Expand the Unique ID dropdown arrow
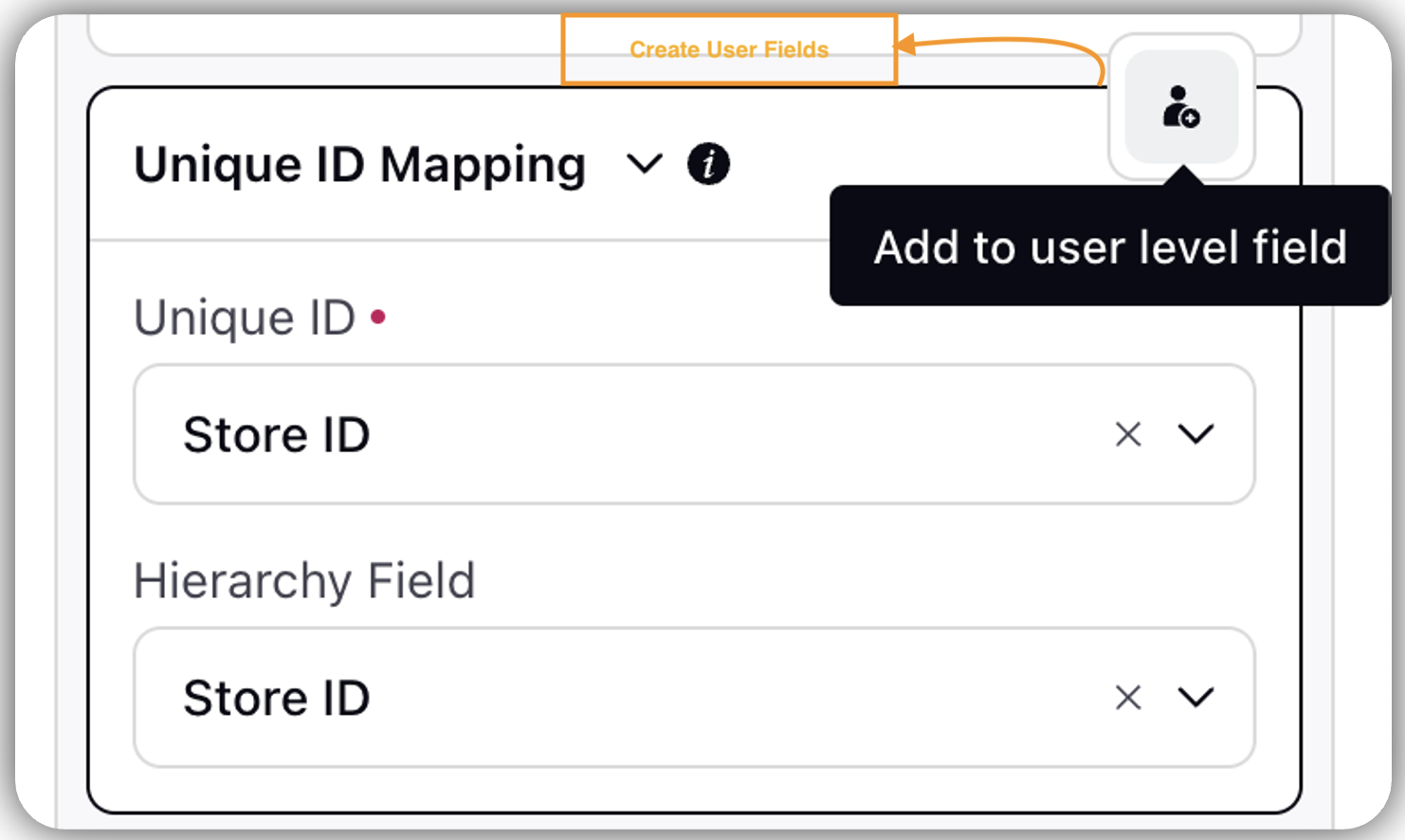1405x840 pixels. coord(1196,434)
